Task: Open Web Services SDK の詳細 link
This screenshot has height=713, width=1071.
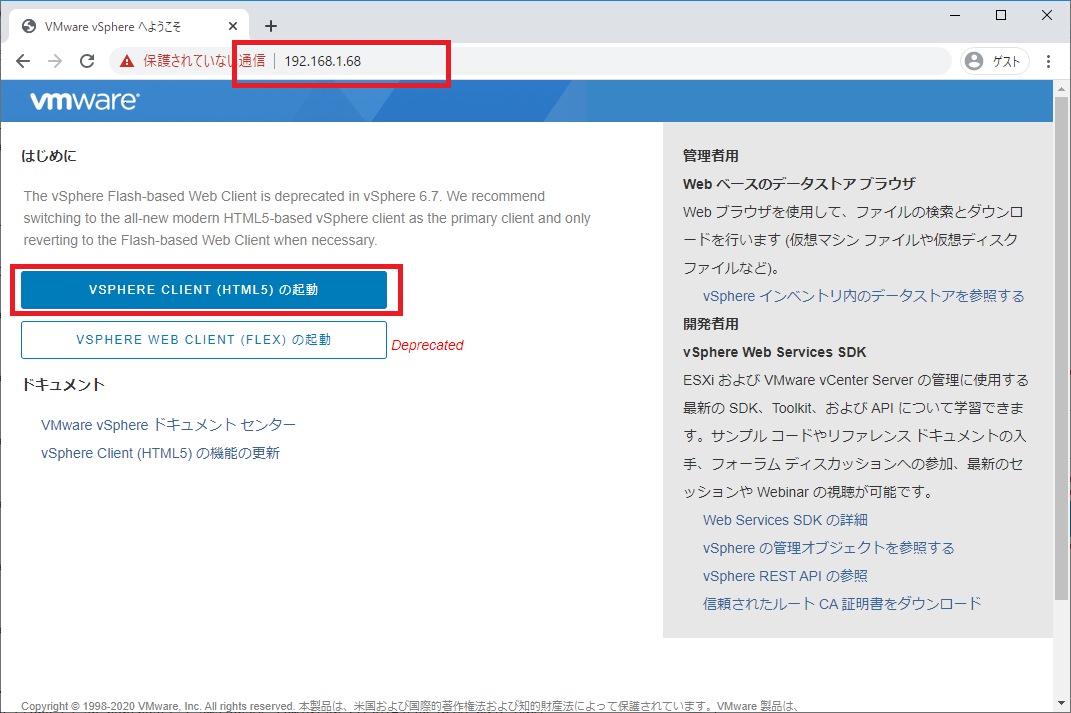Action: click(x=785, y=520)
